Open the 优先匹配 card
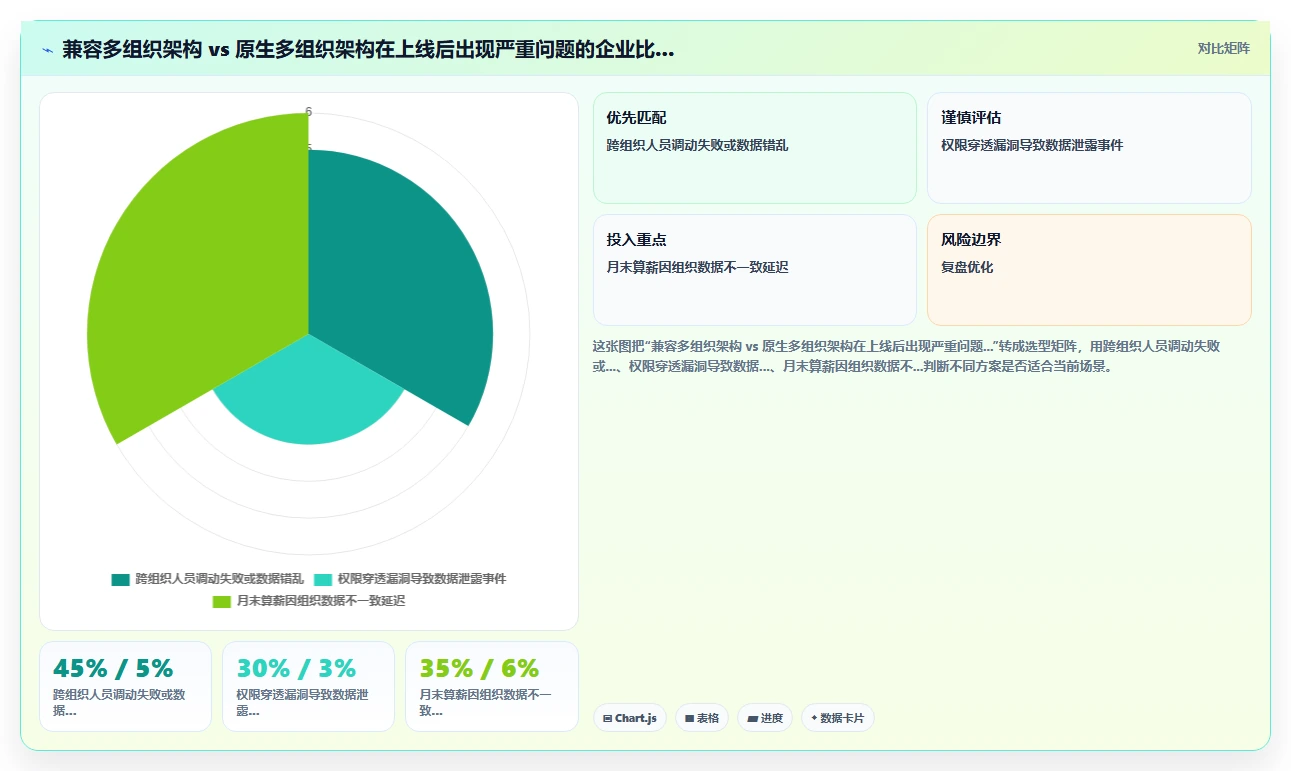 [755, 148]
